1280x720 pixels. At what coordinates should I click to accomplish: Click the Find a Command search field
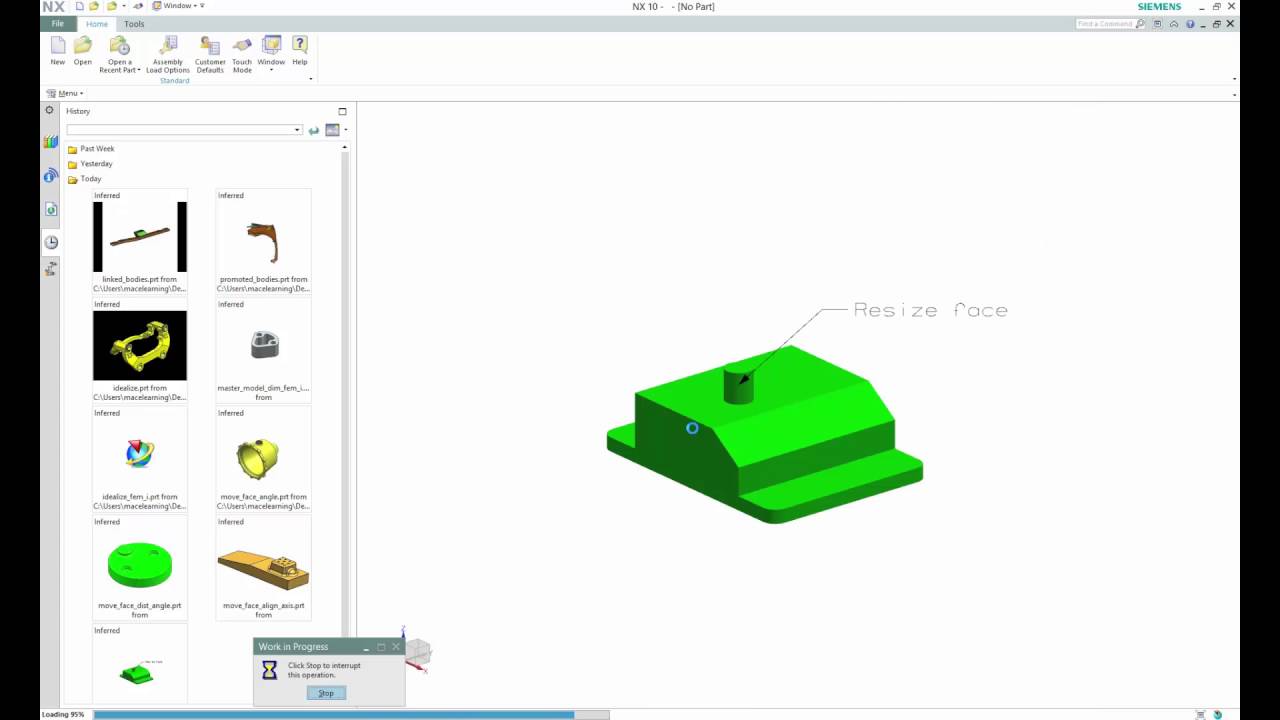coord(1105,24)
